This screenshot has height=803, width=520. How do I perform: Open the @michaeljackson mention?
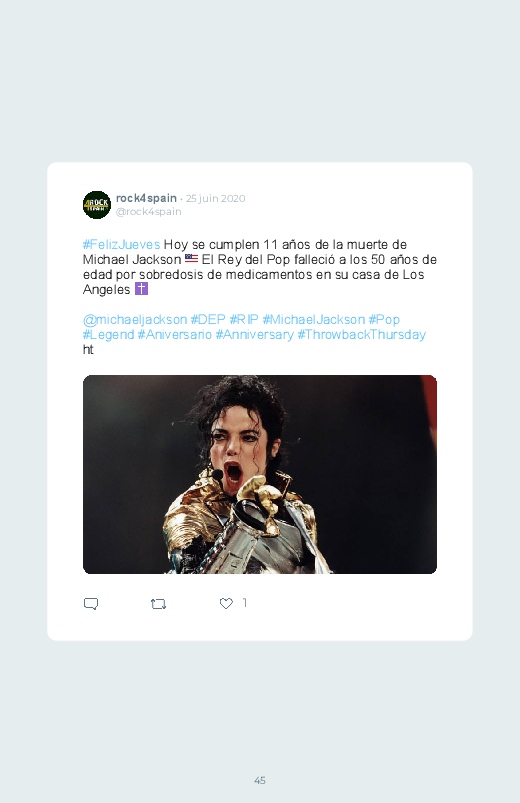(135, 320)
